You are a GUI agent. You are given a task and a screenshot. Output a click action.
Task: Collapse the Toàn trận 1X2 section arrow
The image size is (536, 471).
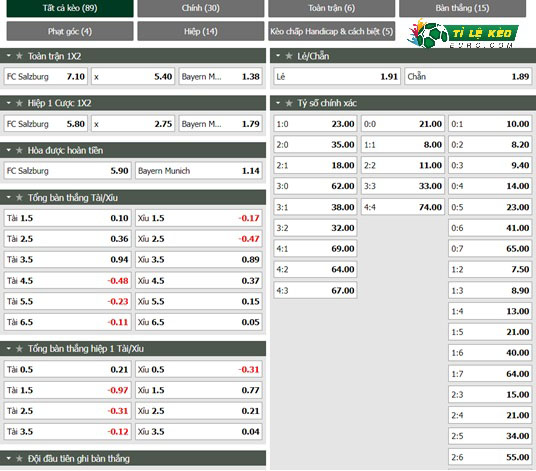click(9, 56)
